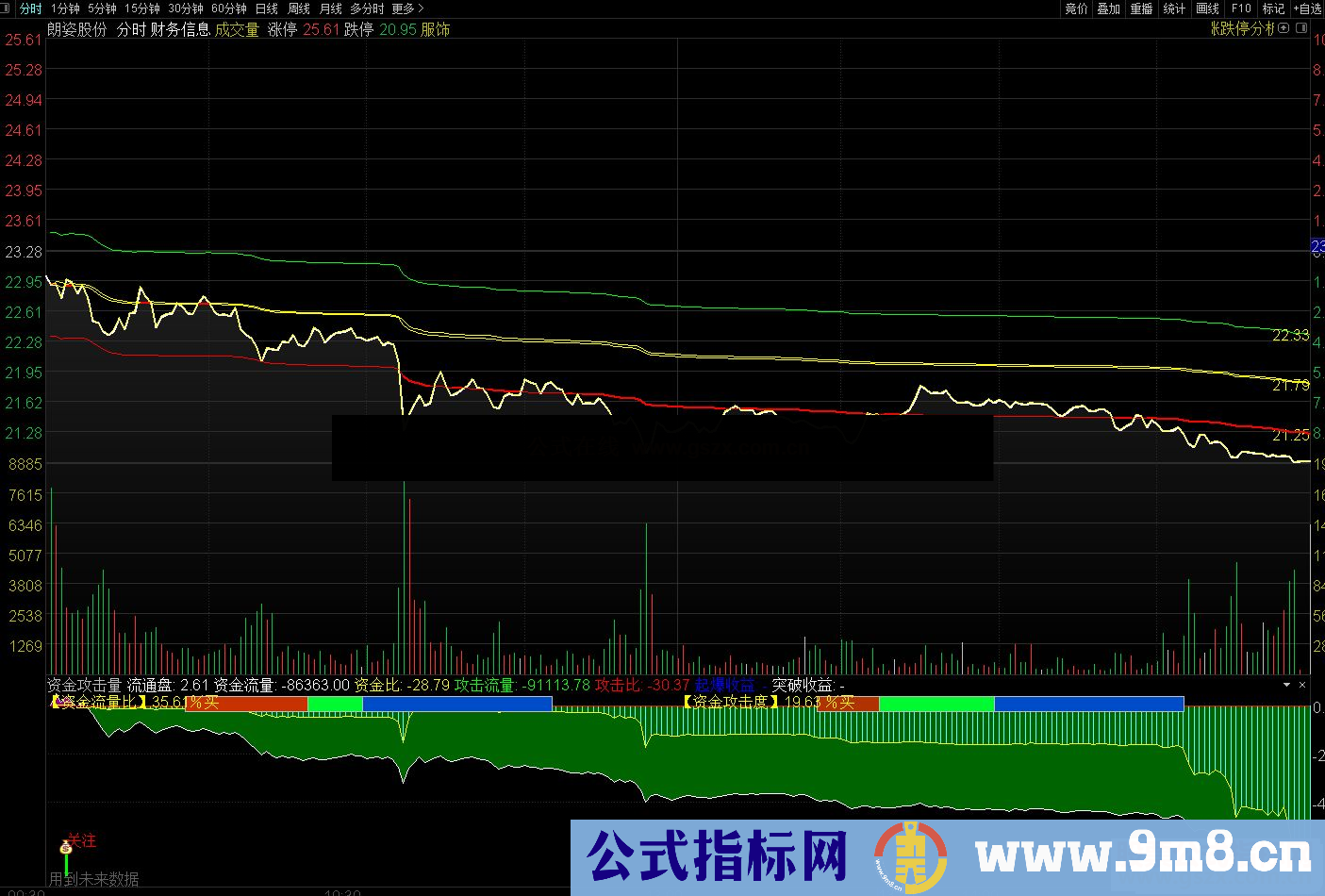Open the 资金攻击量 indicator dropdown arrow

click(x=1286, y=685)
